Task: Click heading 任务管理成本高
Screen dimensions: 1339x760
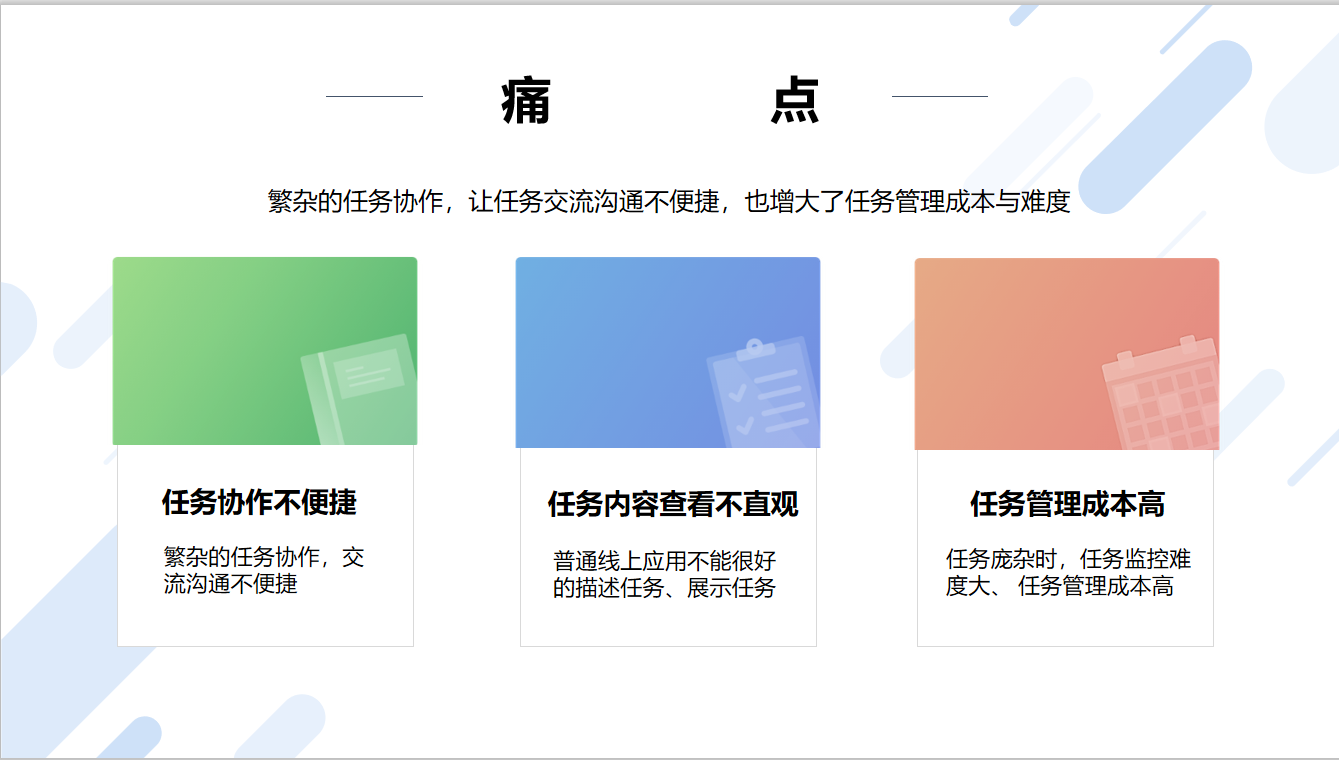Action: point(1067,504)
